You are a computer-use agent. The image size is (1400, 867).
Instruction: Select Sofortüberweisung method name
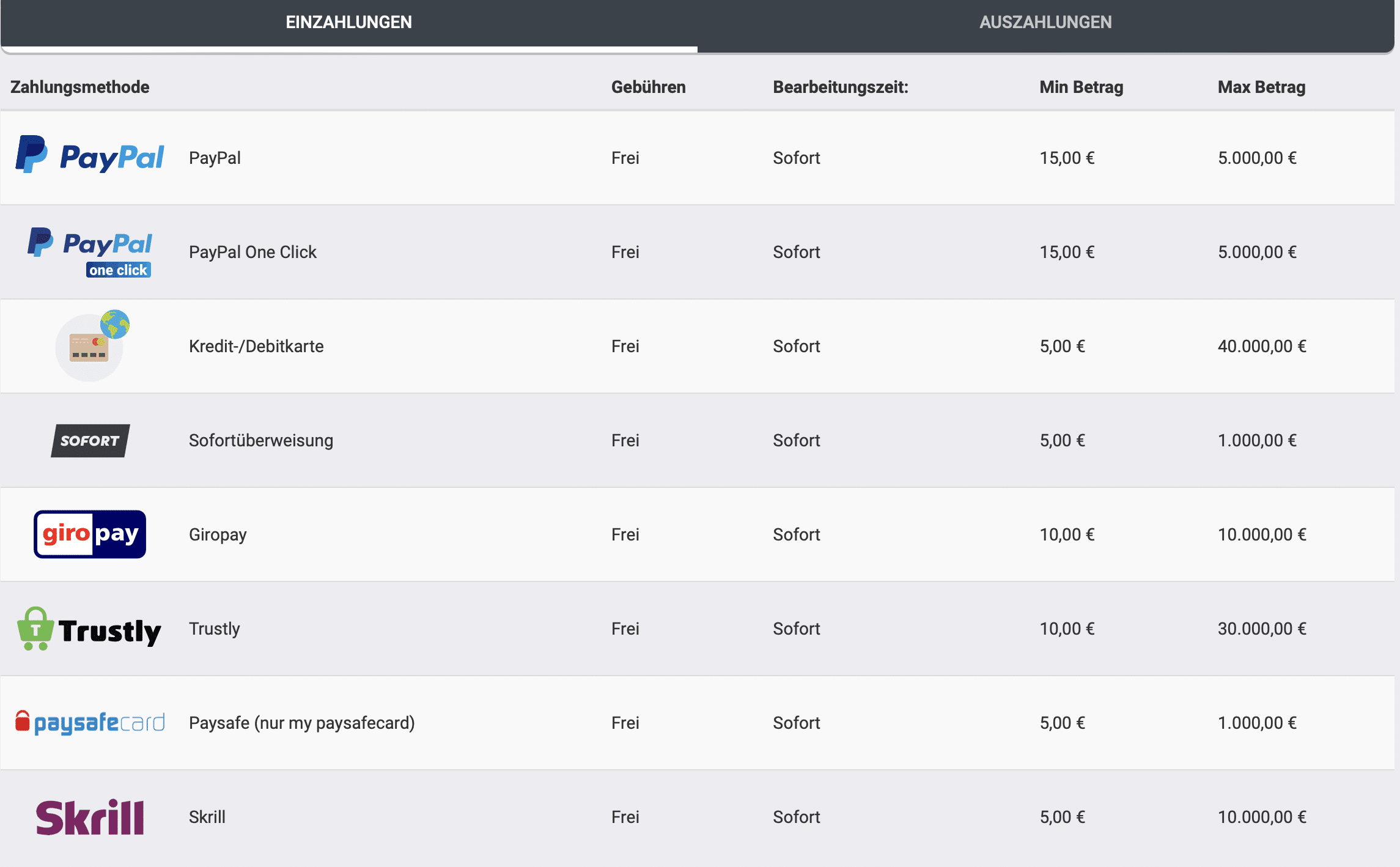[x=261, y=440]
